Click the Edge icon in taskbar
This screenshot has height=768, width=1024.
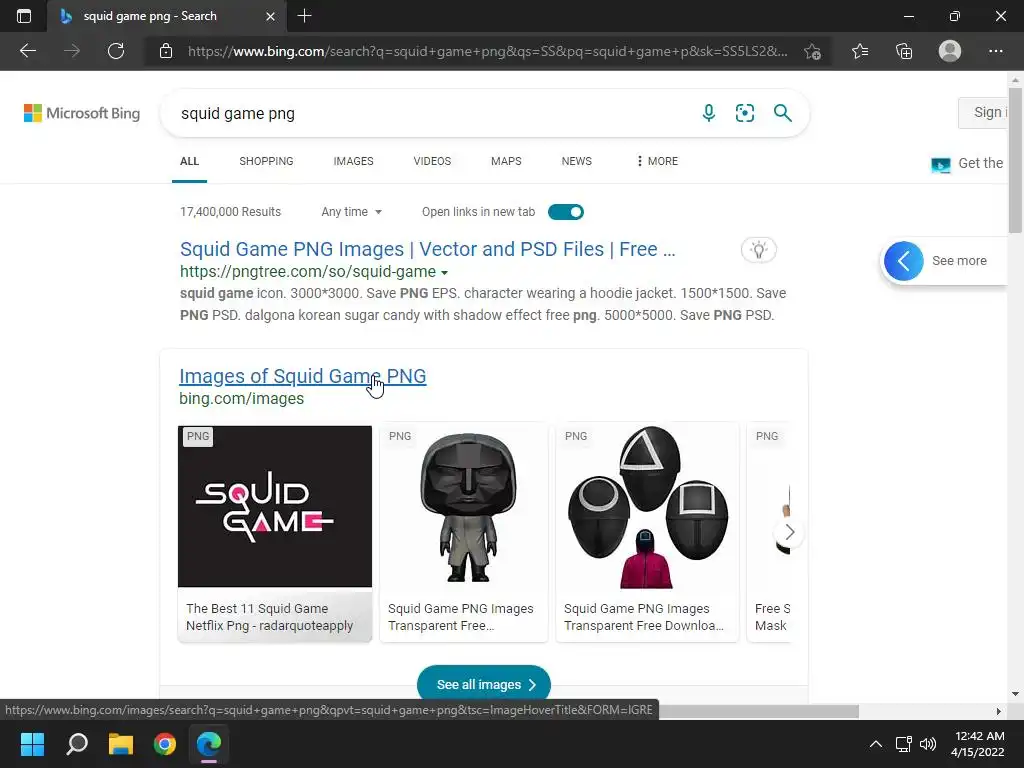[x=209, y=744]
